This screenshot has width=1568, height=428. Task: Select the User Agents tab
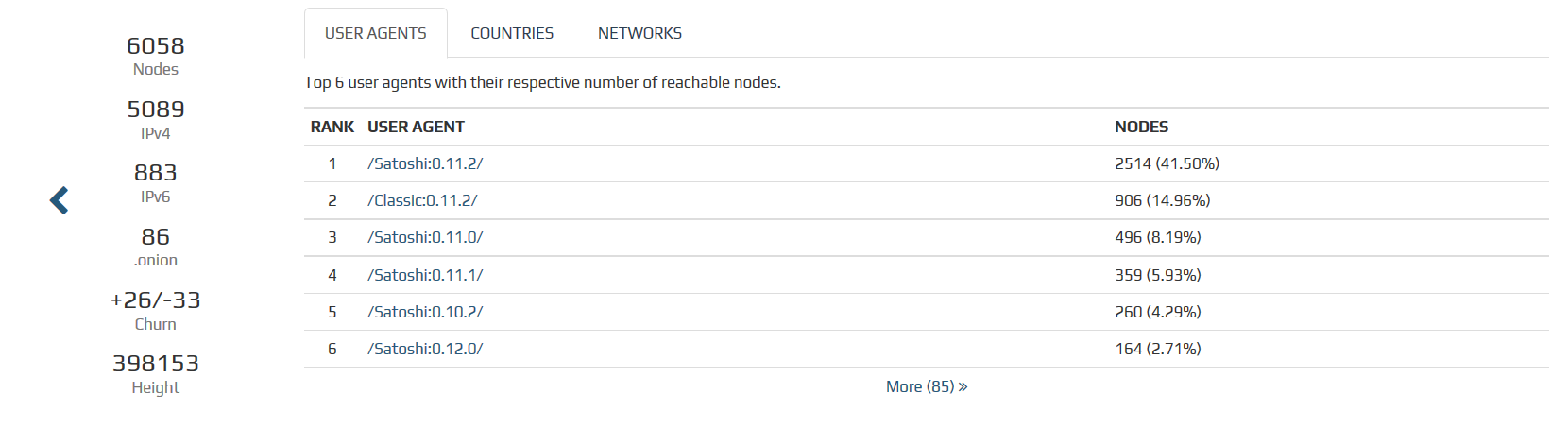[376, 33]
